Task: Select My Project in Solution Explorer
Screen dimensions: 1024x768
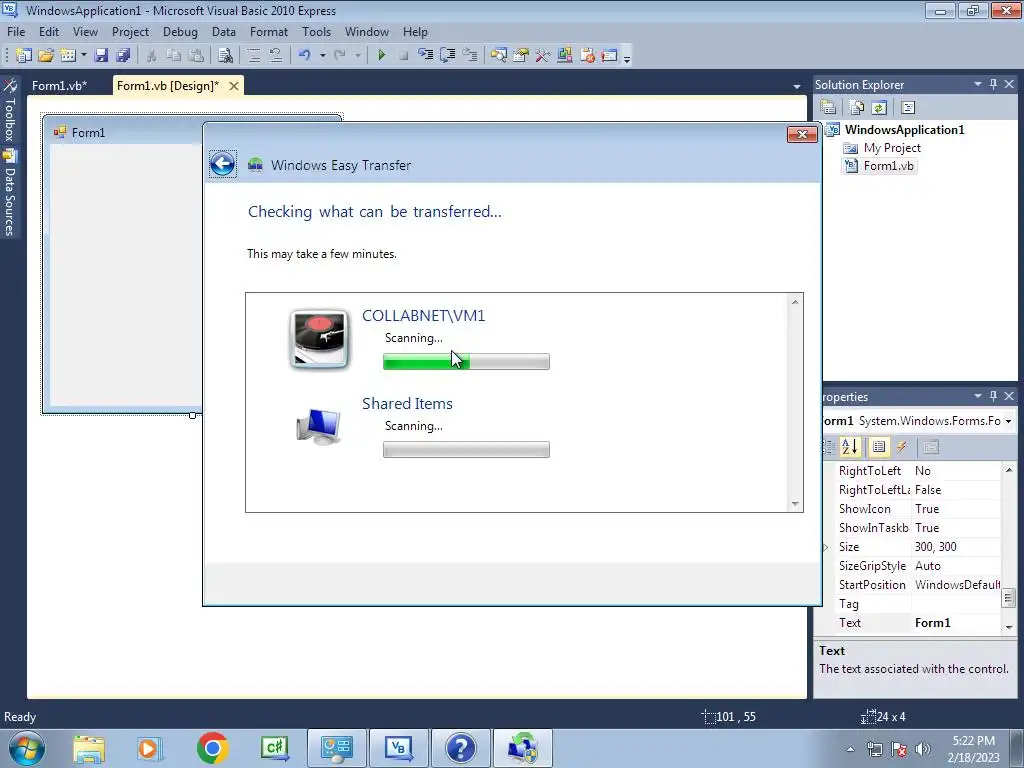Action: click(892, 148)
